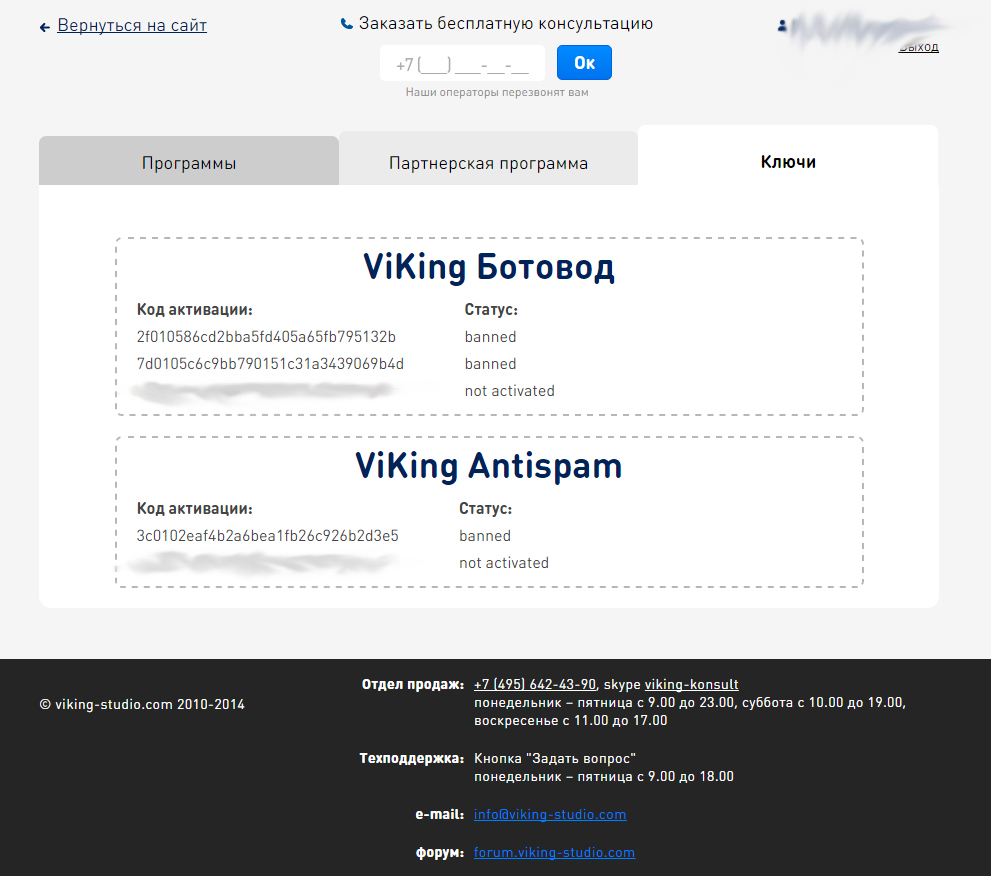Viewport: 991px width, 876px height.
Task: Click the Статус label under ViKing Antispam
Action: click(x=485, y=509)
